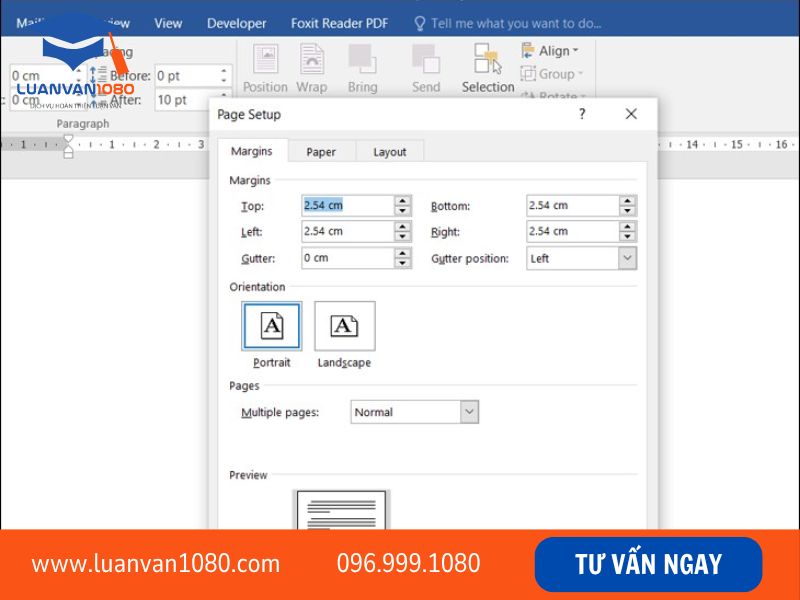
Task: Click the Right margin field
Action: point(572,231)
